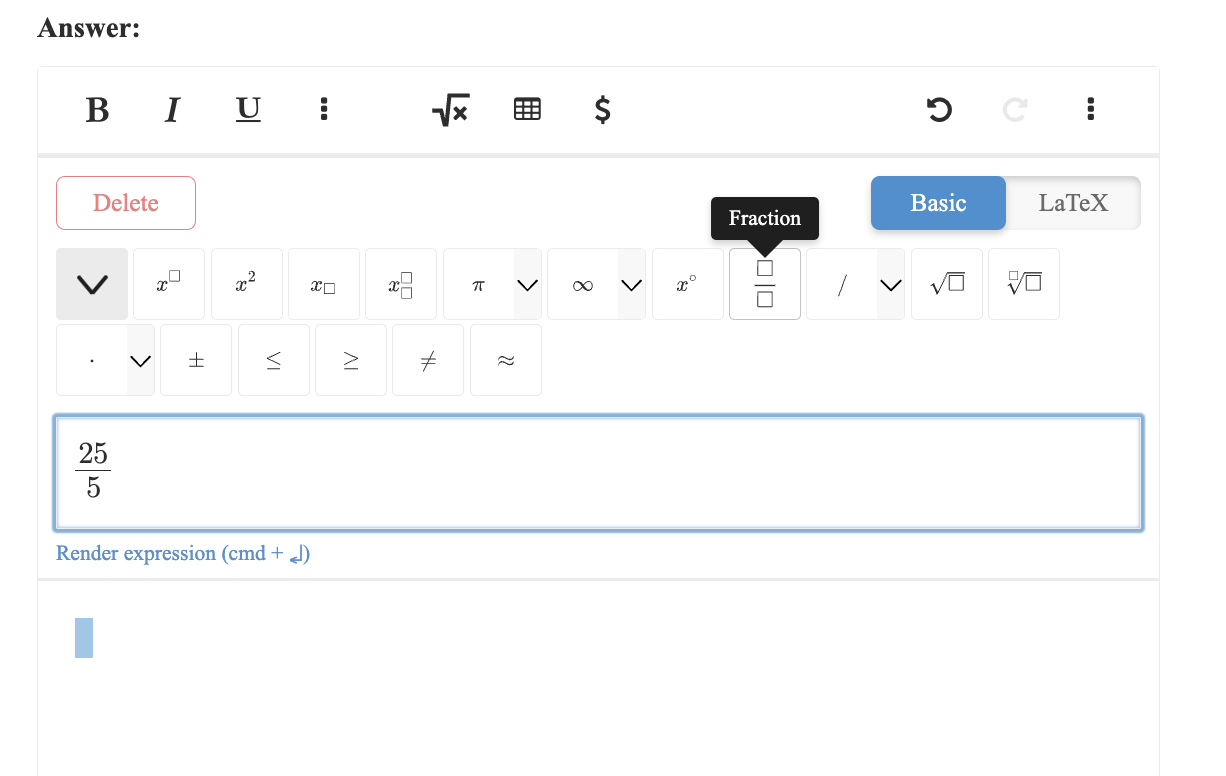Insert the x squared symbol
The image size is (1226, 776).
click(246, 285)
